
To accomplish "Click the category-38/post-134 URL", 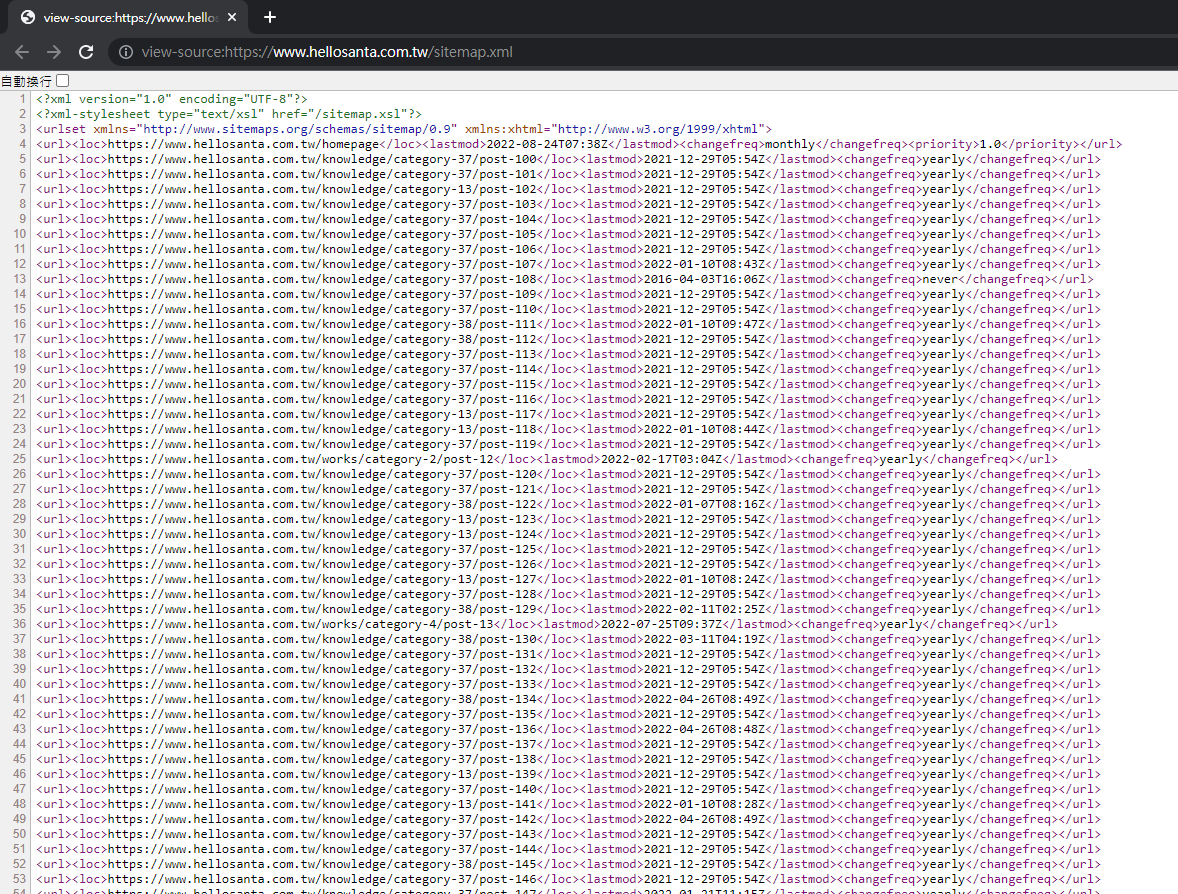I will pos(322,699).
